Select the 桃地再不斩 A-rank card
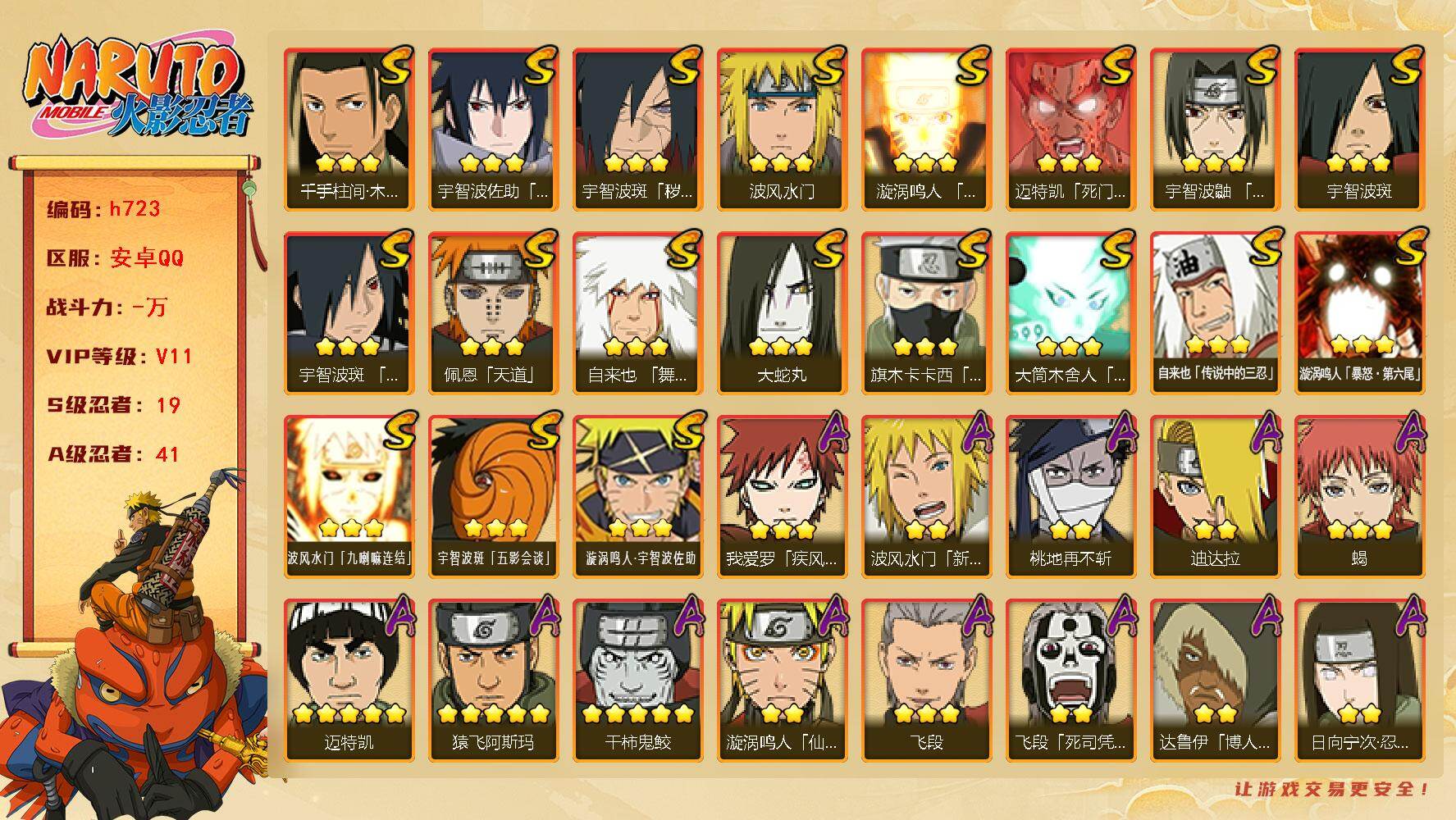This screenshot has width=1456, height=820. coord(1070,497)
